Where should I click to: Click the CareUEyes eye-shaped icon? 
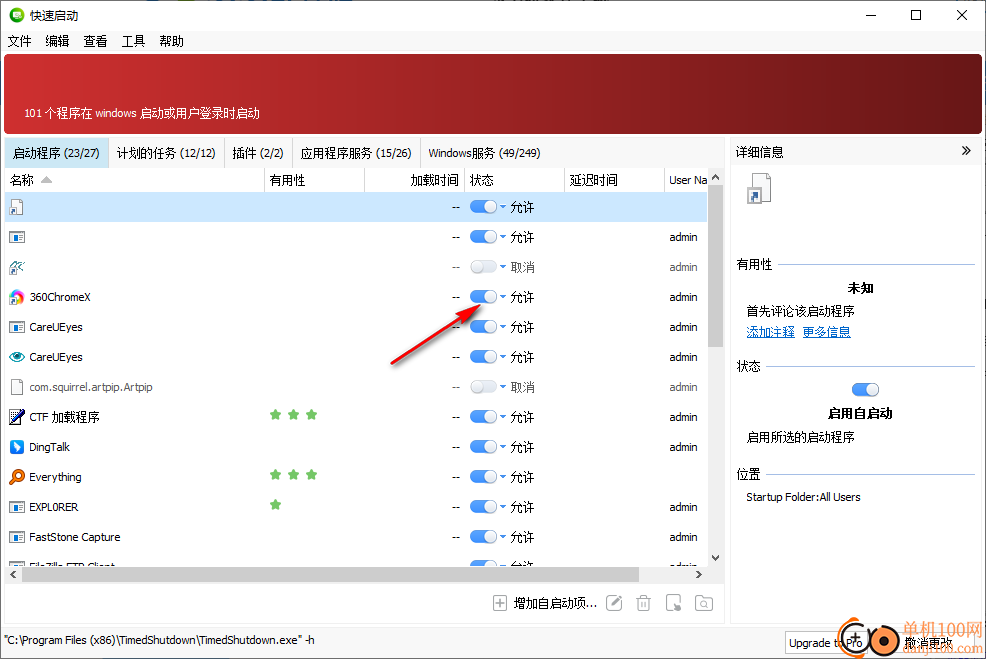tap(17, 357)
